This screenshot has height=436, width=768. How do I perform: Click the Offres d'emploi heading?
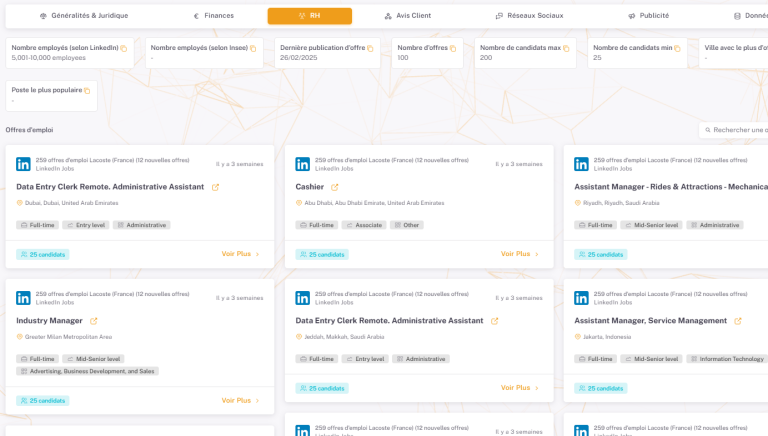29,130
